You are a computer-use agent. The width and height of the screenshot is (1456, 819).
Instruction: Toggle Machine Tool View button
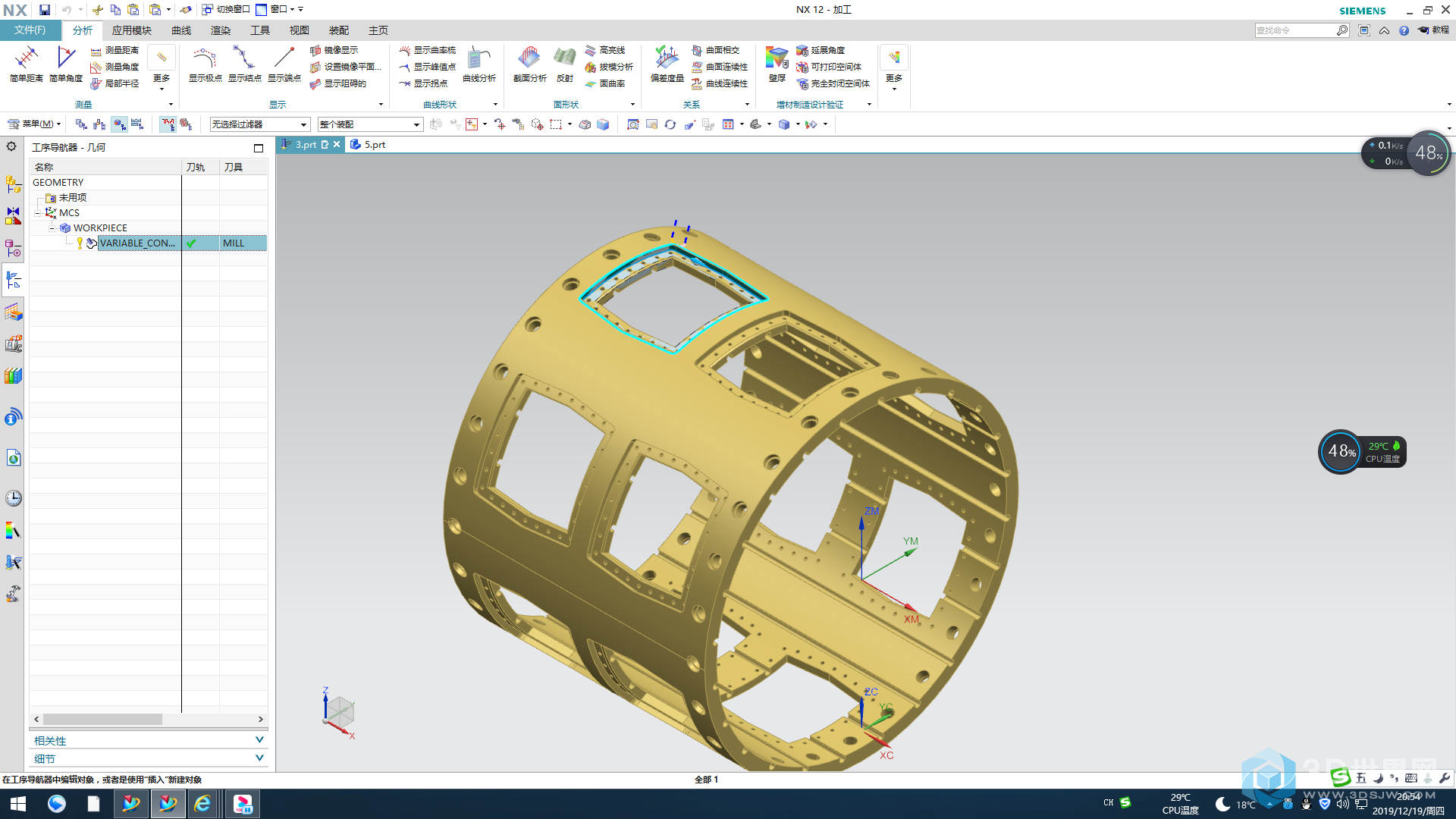[x=99, y=124]
